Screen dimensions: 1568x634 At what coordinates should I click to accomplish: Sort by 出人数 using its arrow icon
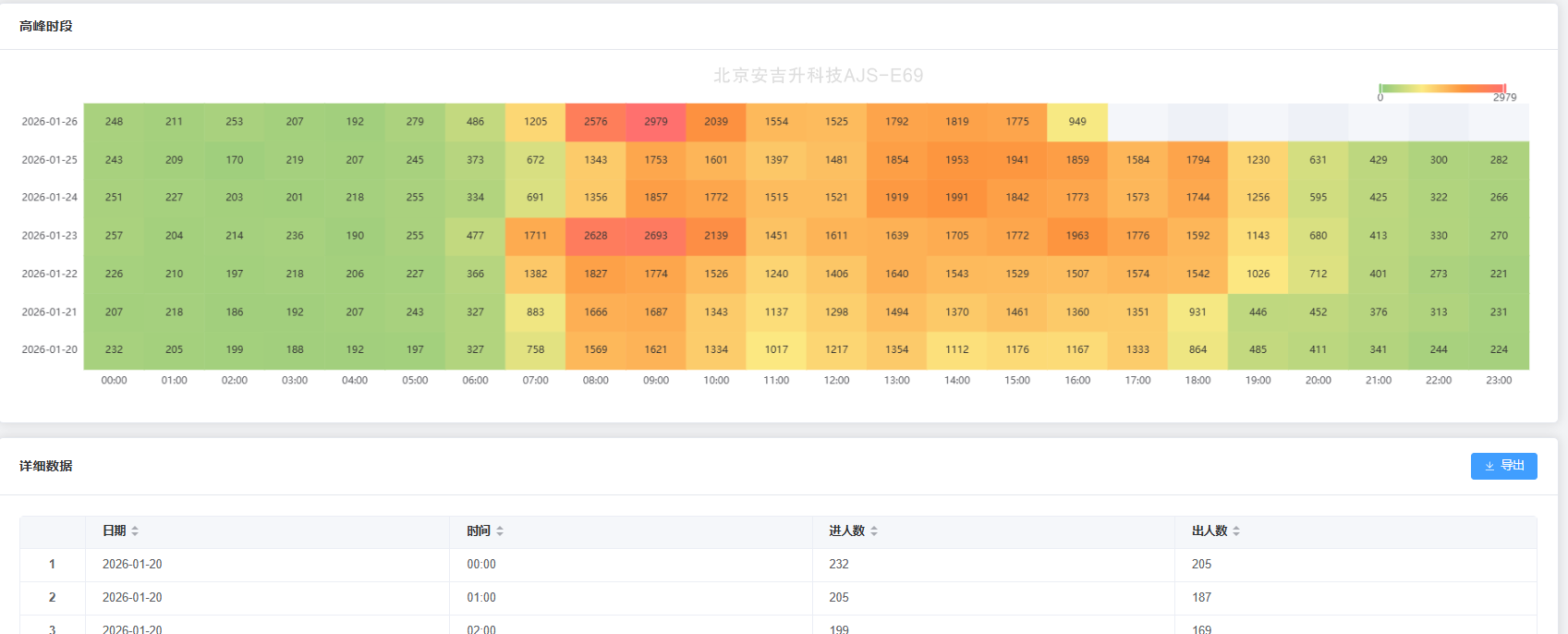click(x=1236, y=531)
